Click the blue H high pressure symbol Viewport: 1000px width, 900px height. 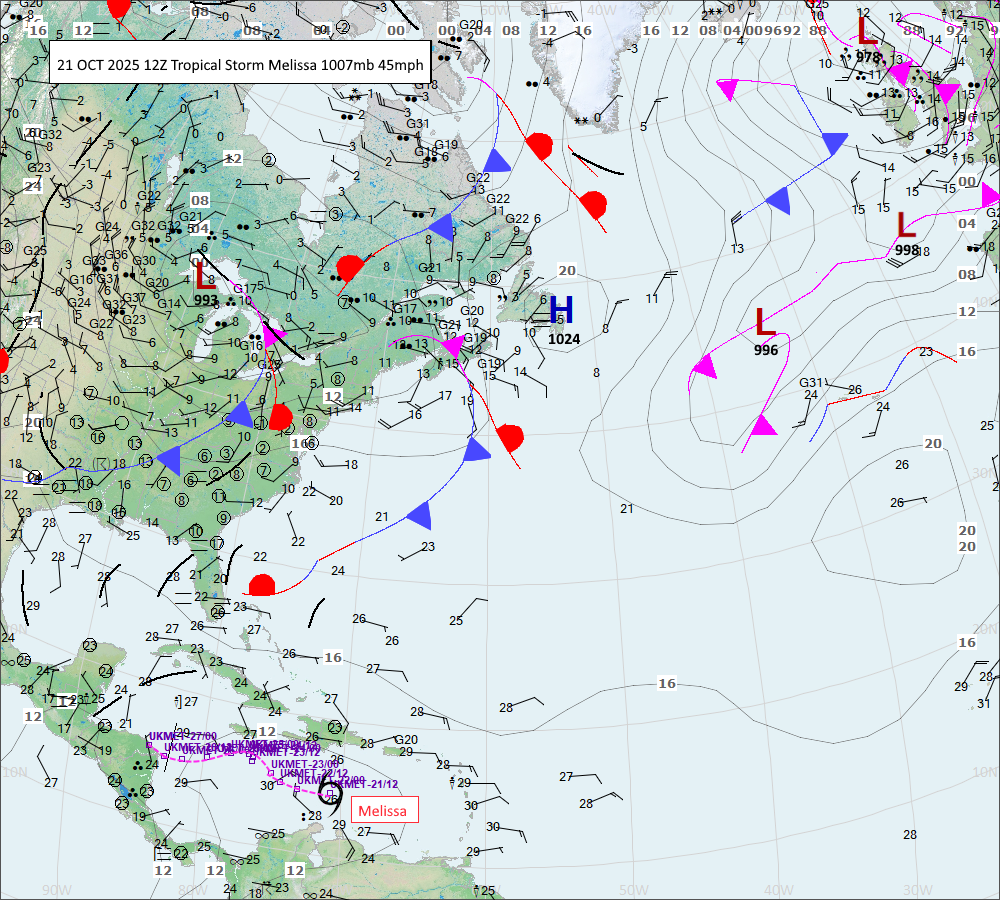coord(561,310)
